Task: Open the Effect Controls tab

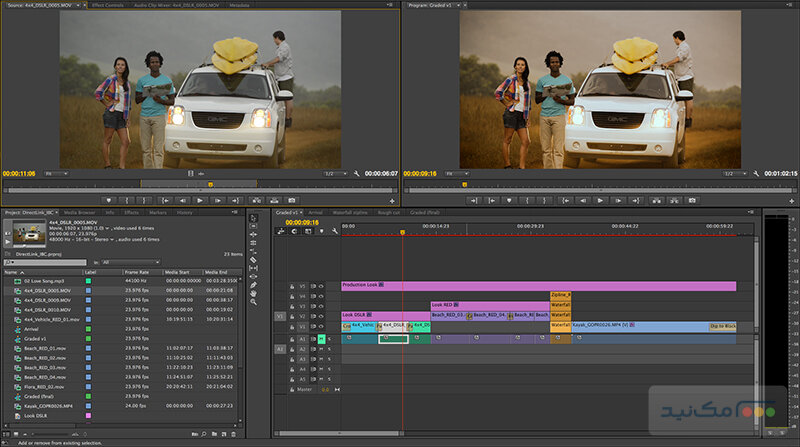Action: pyautogui.click(x=108, y=5)
